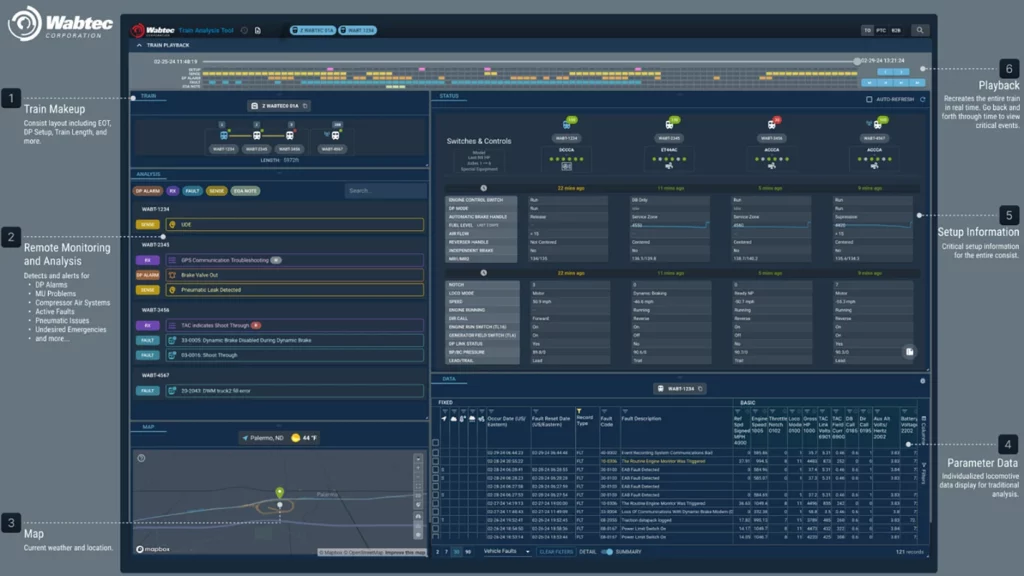Viewport: 1024px width, 576px height.
Task: Click the search magnifier icon in the top bar
Action: (920, 30)
